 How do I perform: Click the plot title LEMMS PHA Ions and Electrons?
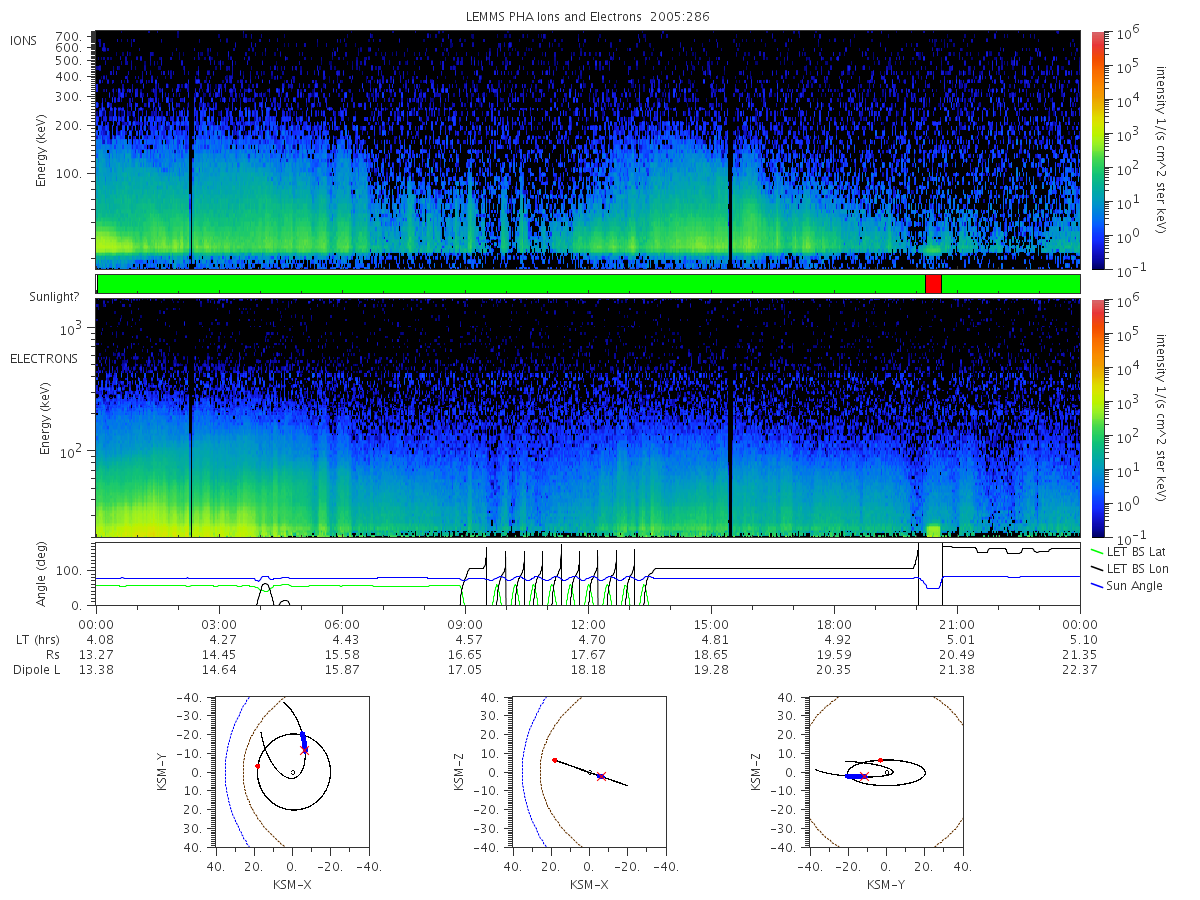tap(588, 17)
